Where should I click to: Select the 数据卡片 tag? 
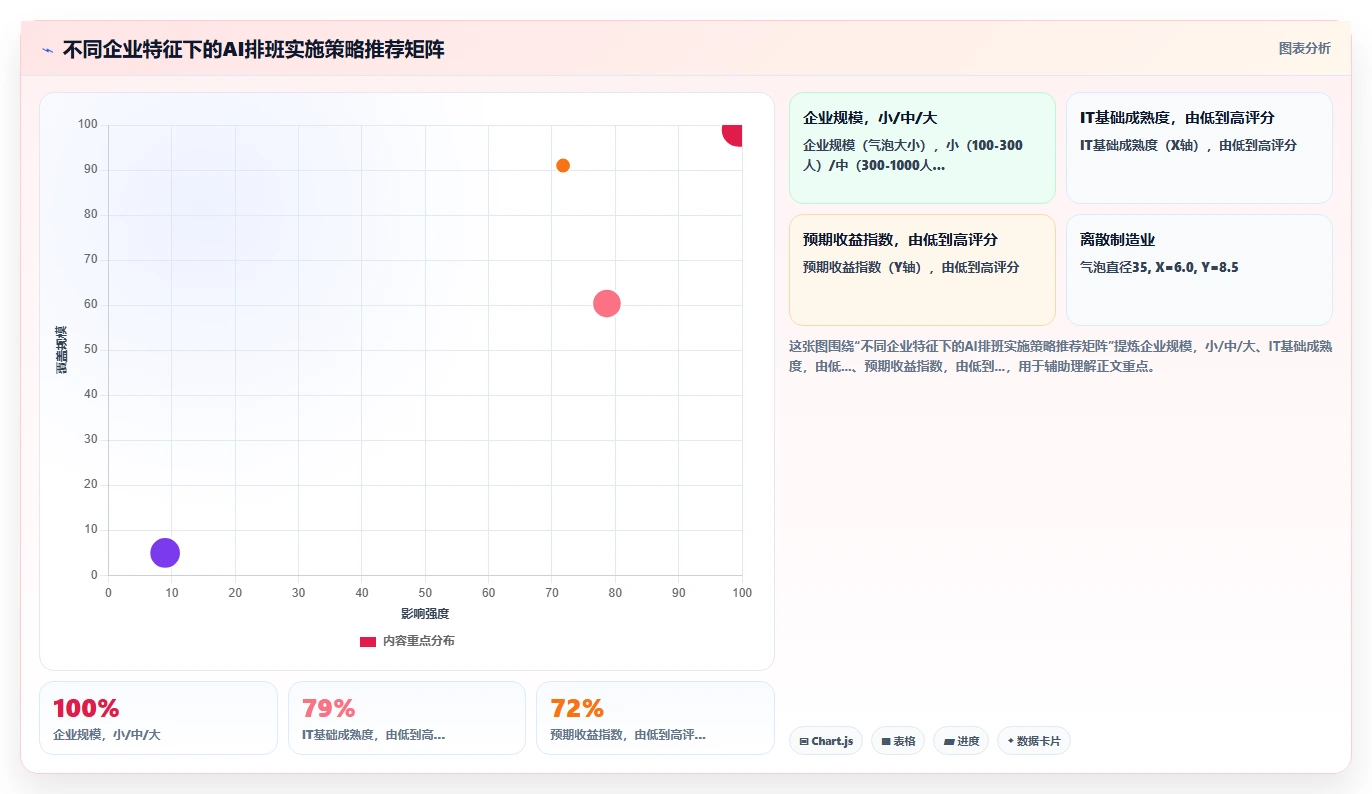(x=1034, y=741)
